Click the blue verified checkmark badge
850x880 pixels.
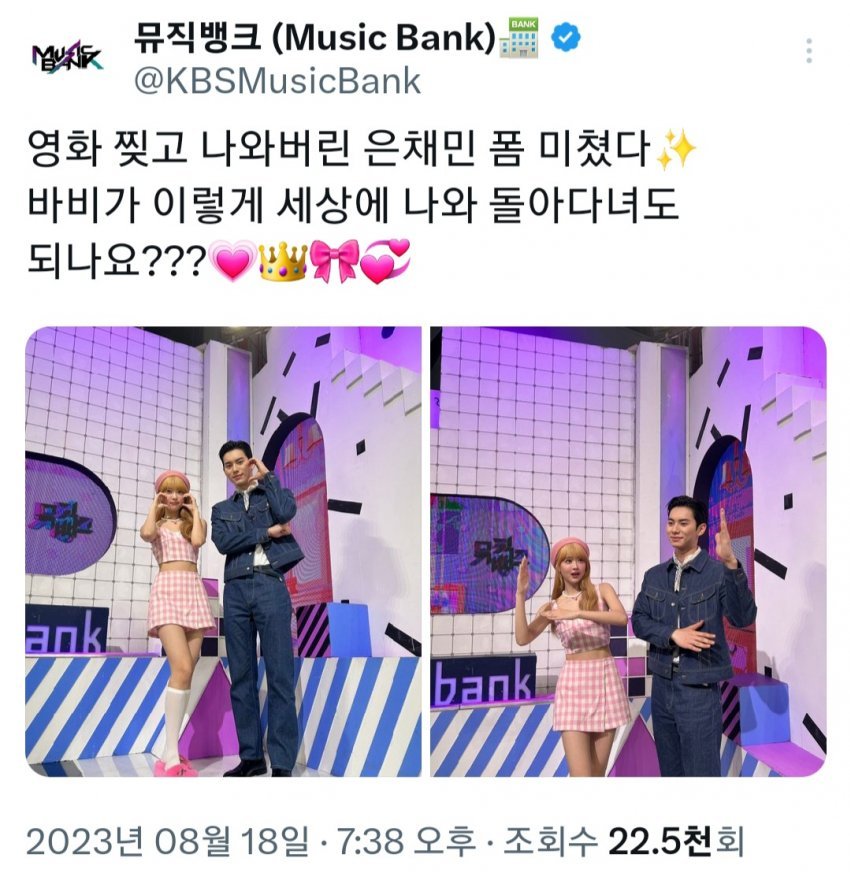click(567, 38)
